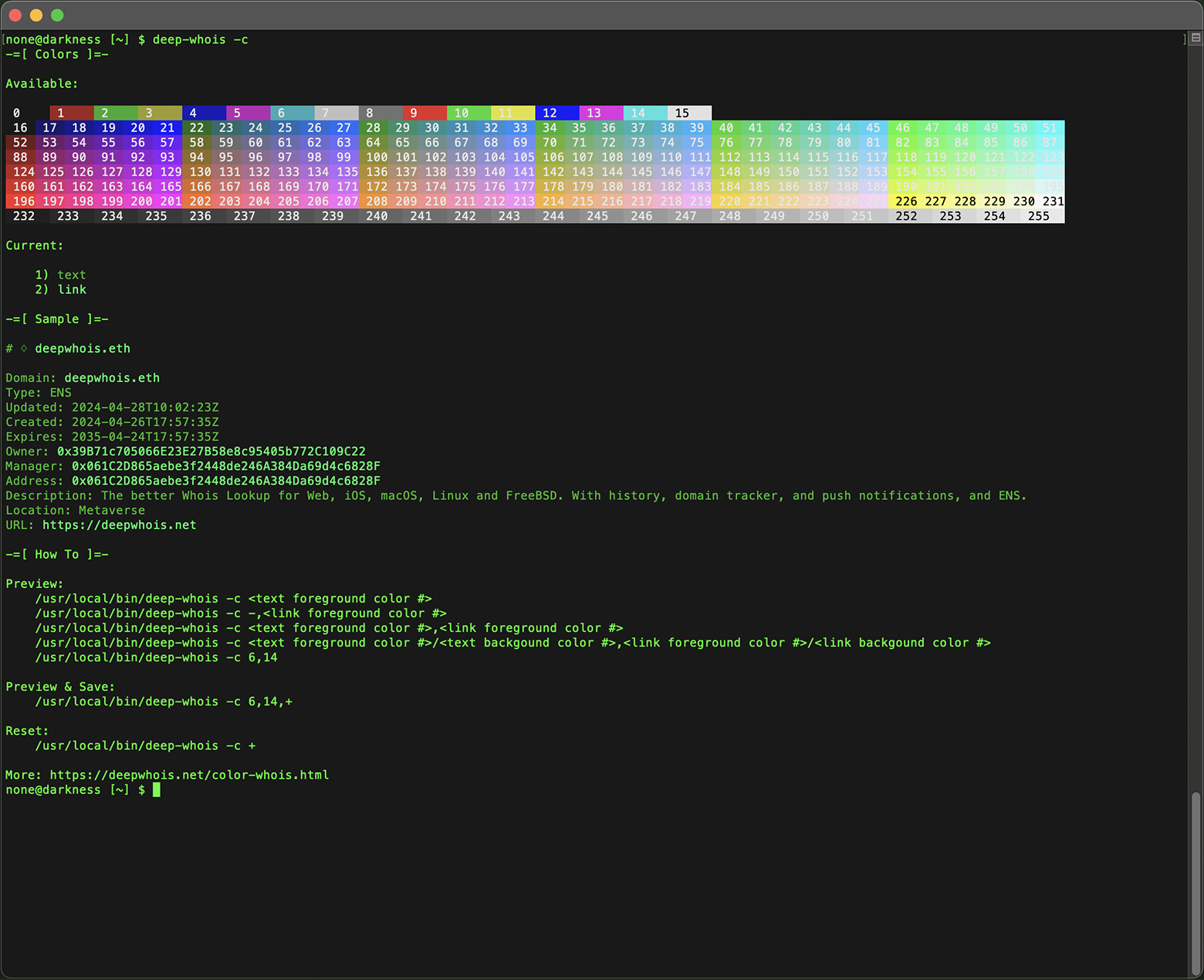1204x980 pixels.
Task: Select the final swatch 255
Action: point(1040,216)
